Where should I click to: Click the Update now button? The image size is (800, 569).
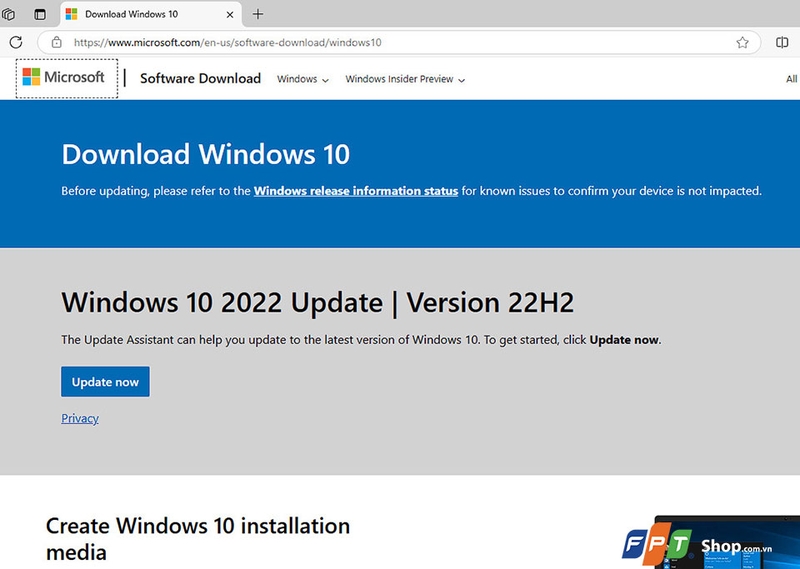click(x=105, y=382)
